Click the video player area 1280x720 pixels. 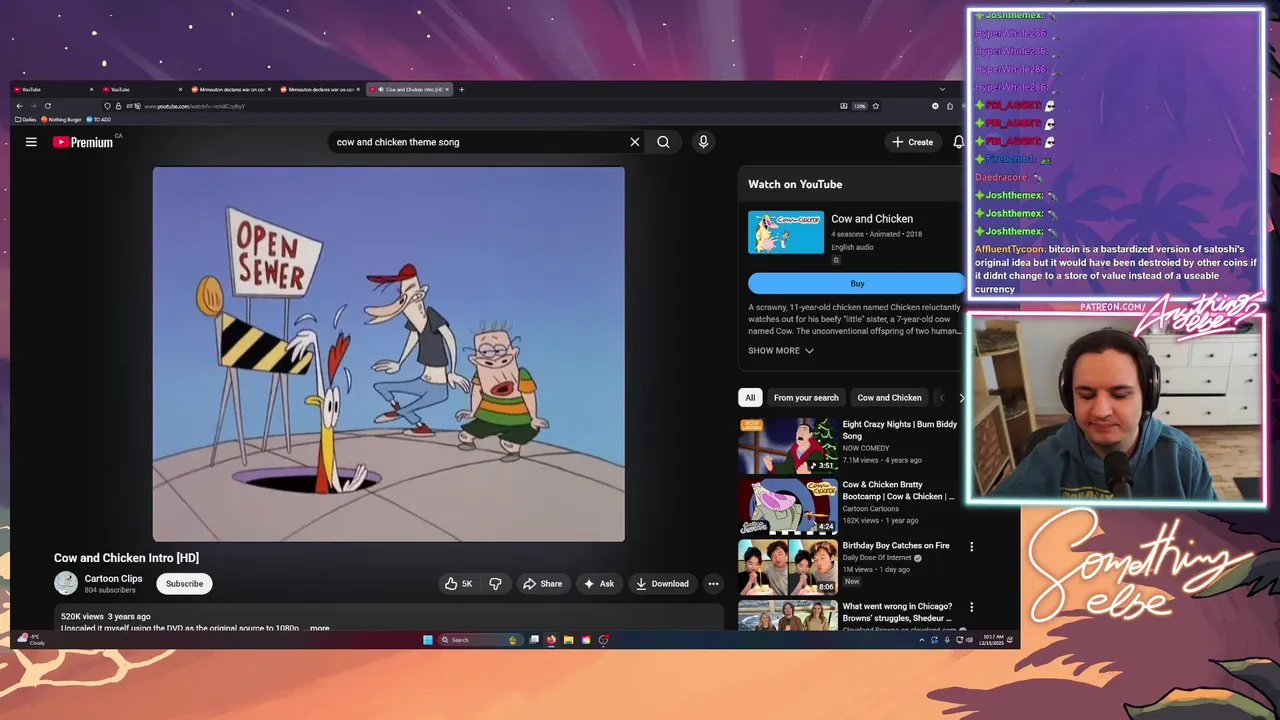coord(389,354)
